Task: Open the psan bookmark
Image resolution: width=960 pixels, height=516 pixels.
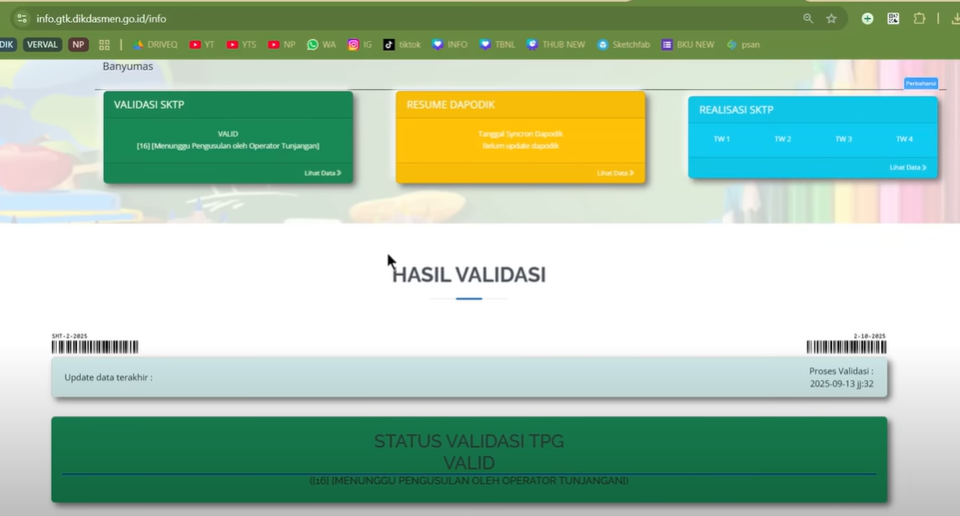Action: coord(743,45)
